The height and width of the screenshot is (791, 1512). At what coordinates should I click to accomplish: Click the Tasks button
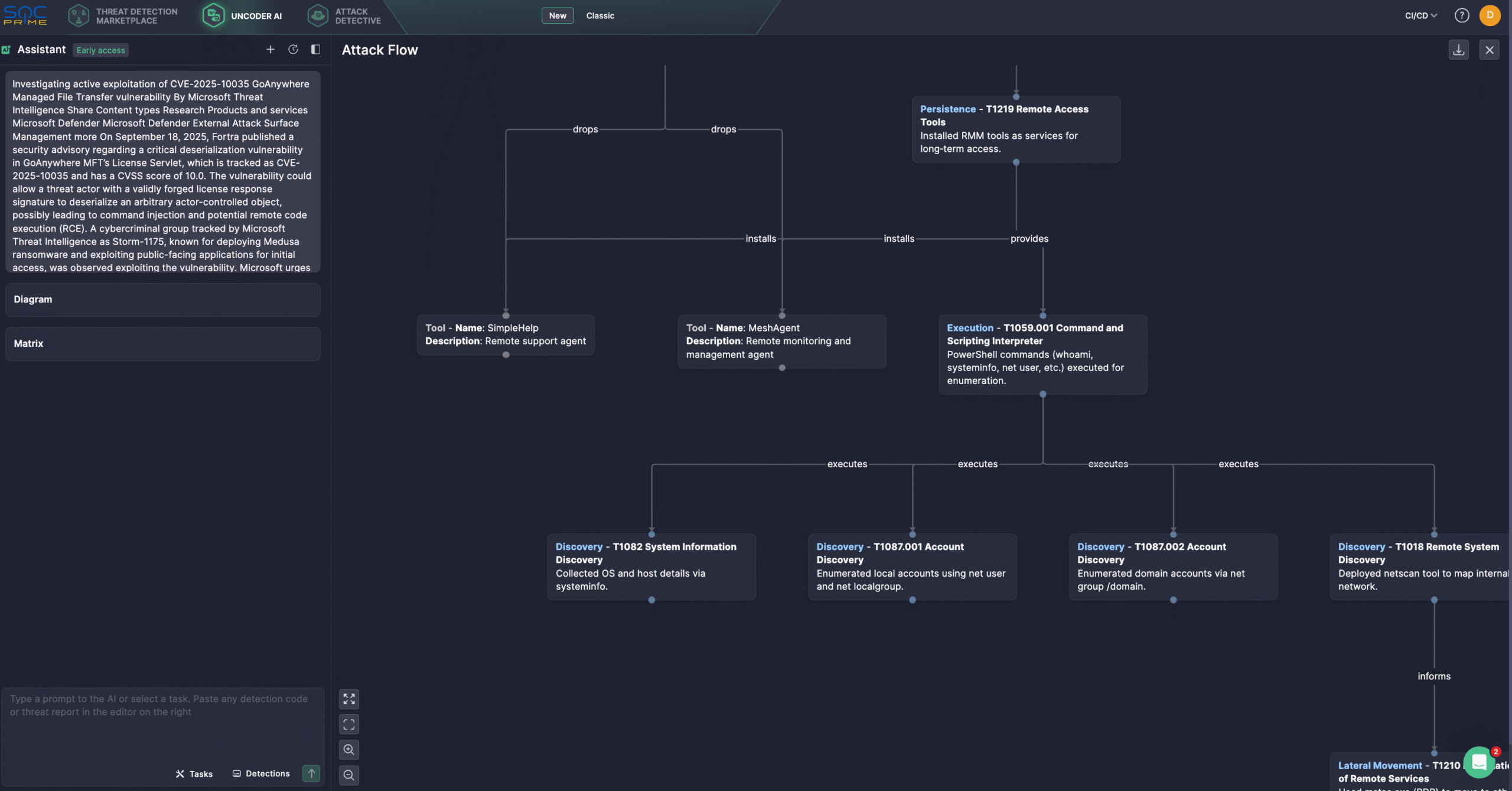194,774
